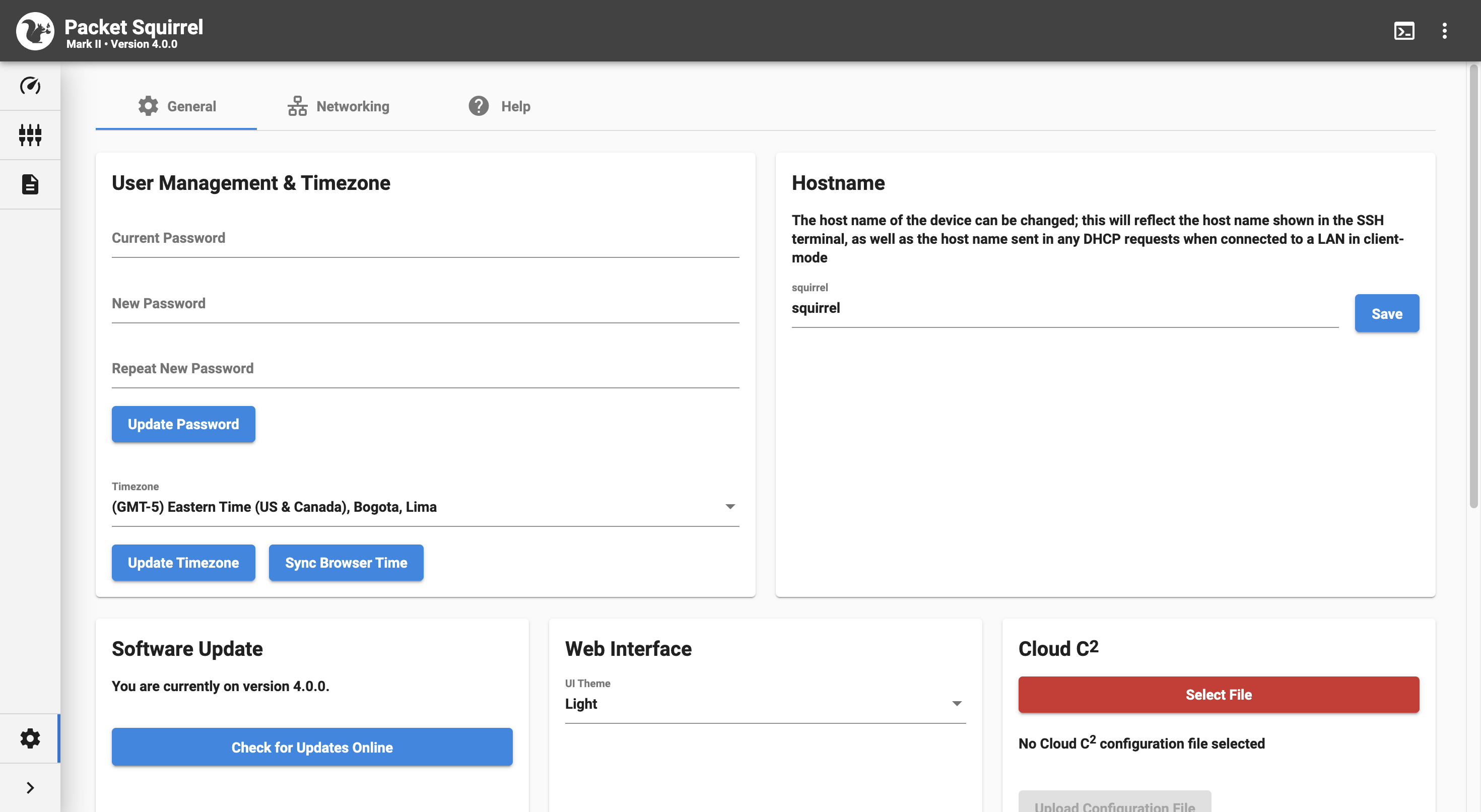Focus the Current Password field
Viewport: 1481px width, 812px height.
coord(425,239)
